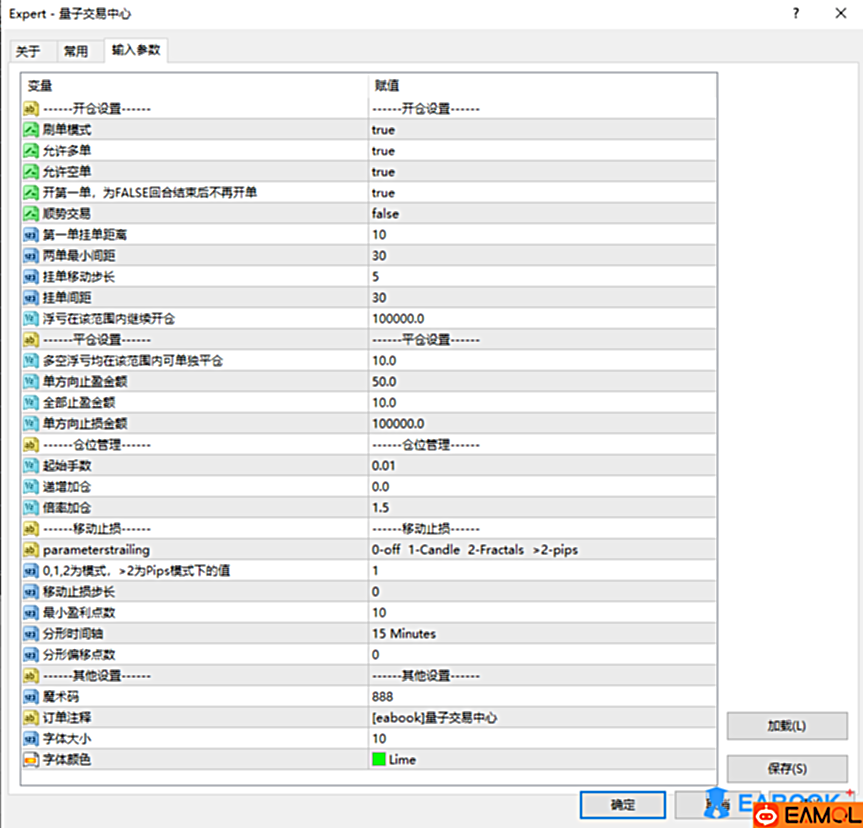
Task: Click the icon beside 起始手数 row
Action: point(31,465)
